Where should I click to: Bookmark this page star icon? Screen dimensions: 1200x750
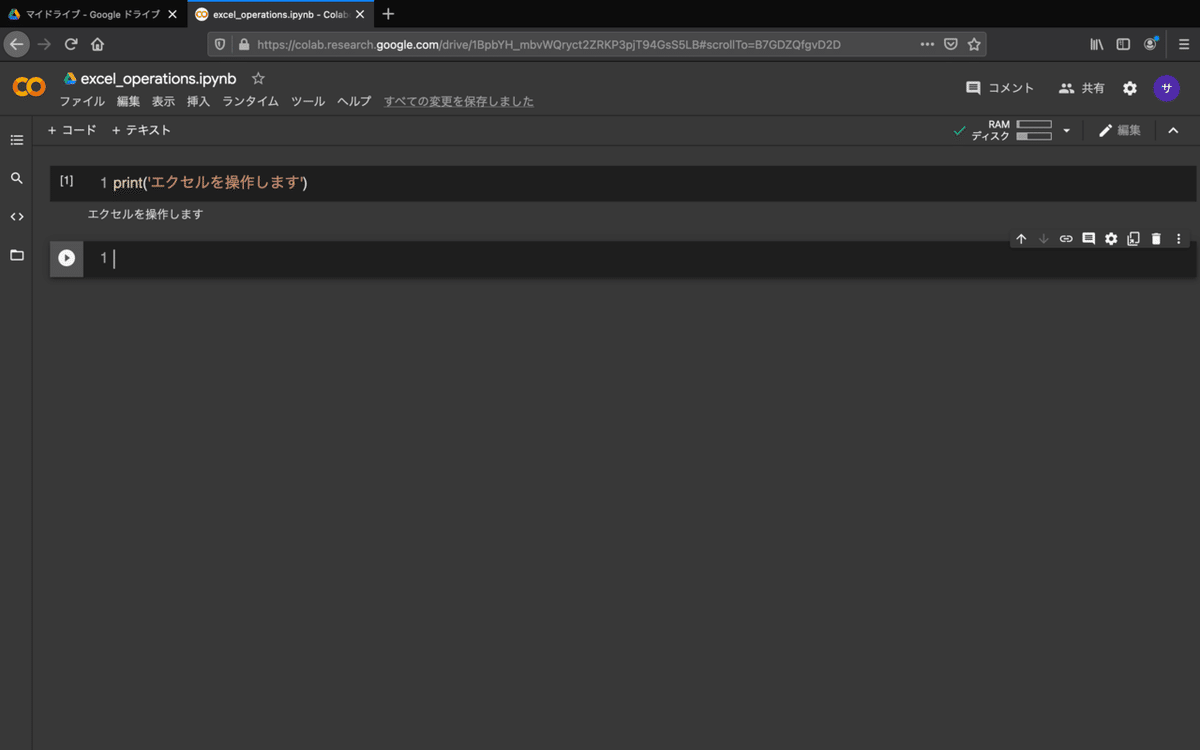(x=974, y=44)
